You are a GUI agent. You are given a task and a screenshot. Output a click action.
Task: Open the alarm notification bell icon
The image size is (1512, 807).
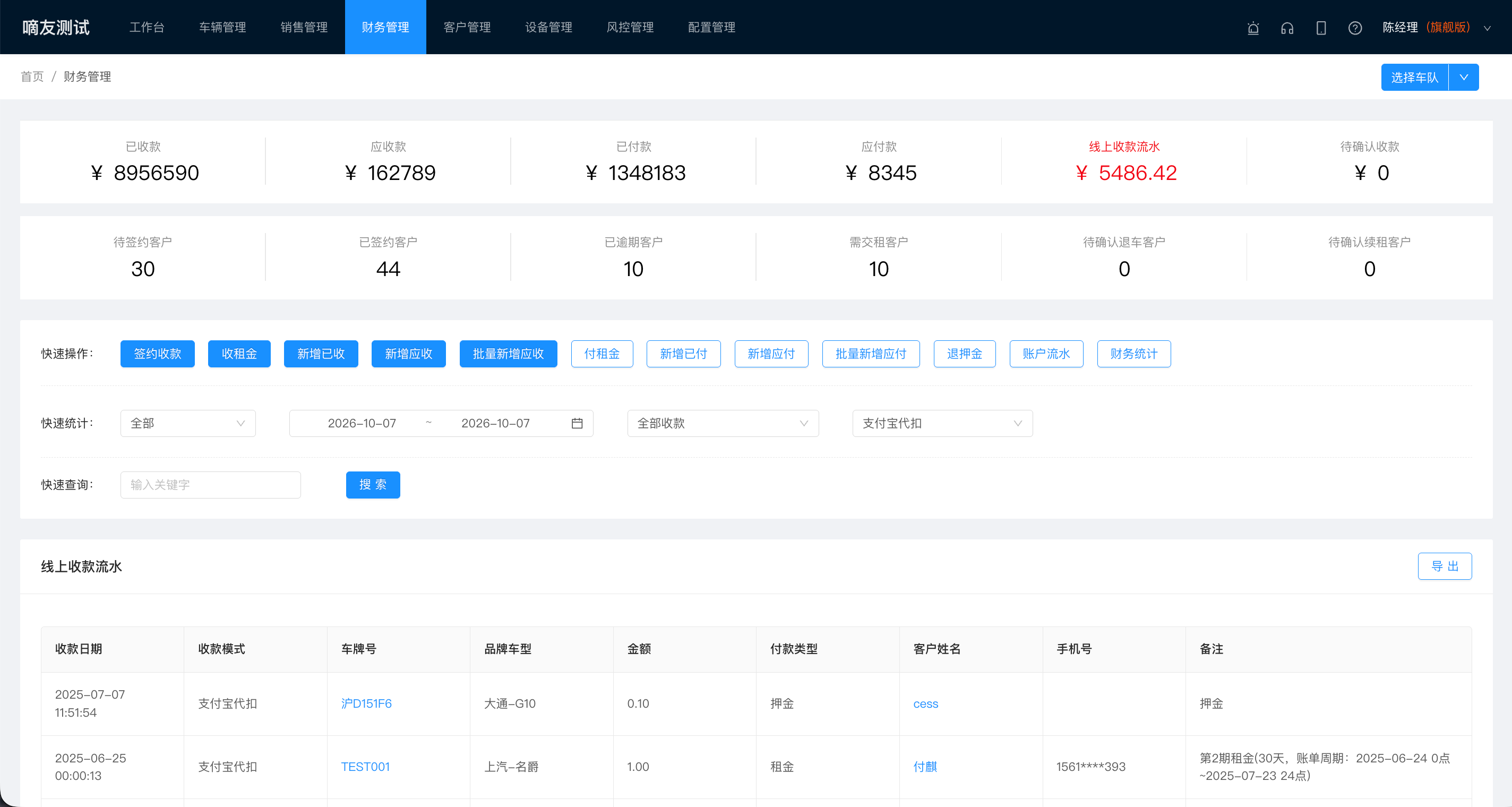coord(1253,28)
